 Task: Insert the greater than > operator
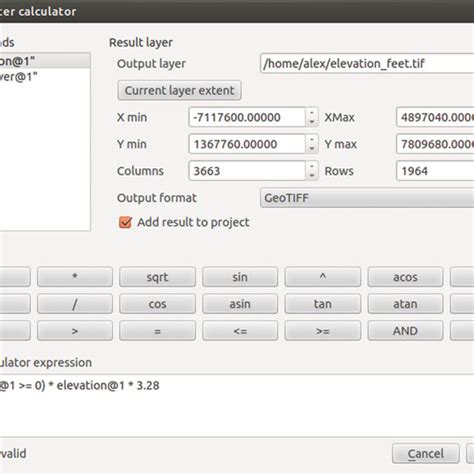click(x=75, y=331)
